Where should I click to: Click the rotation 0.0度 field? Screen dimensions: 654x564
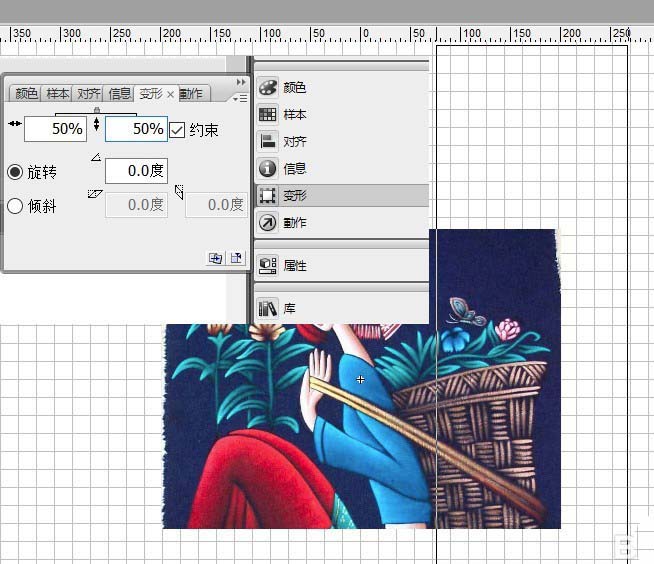136,171
